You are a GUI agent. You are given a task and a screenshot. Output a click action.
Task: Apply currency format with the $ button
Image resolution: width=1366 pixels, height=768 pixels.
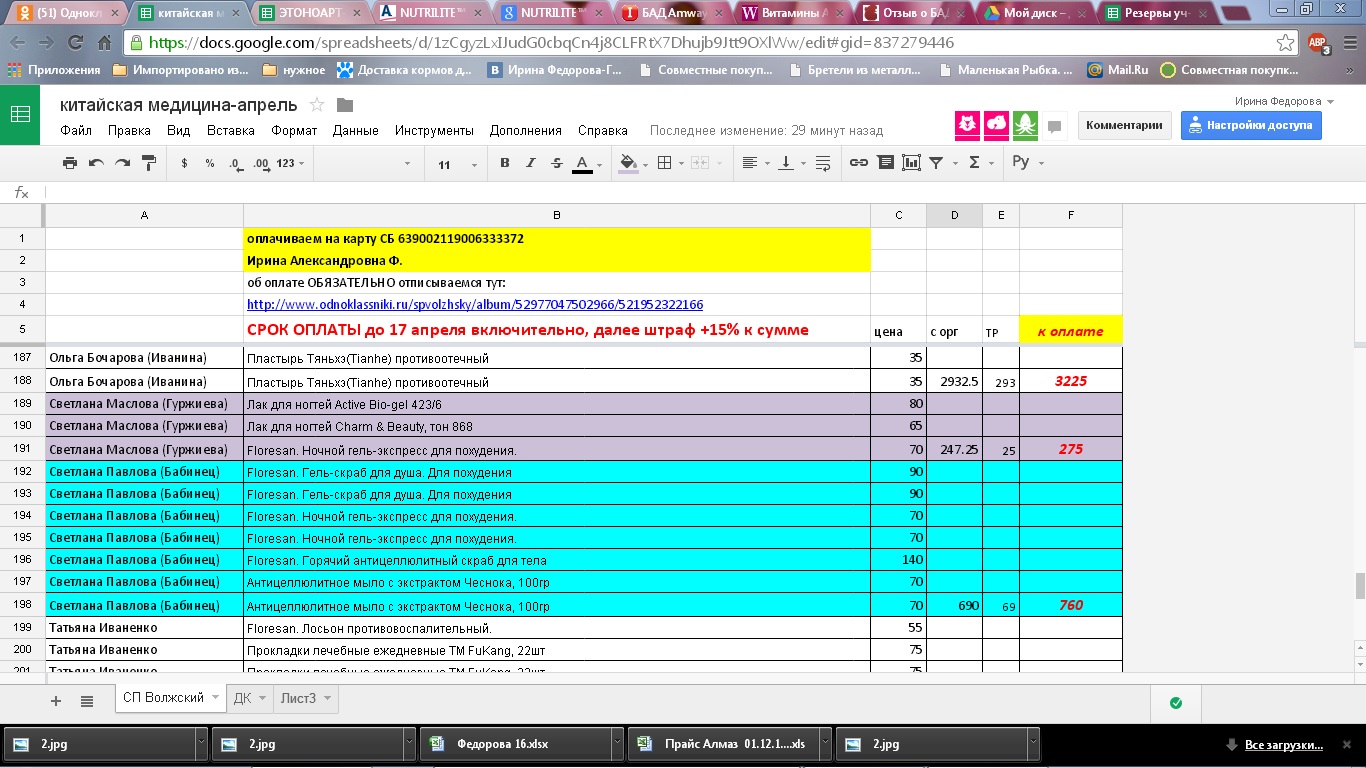[x=185, y=163]
